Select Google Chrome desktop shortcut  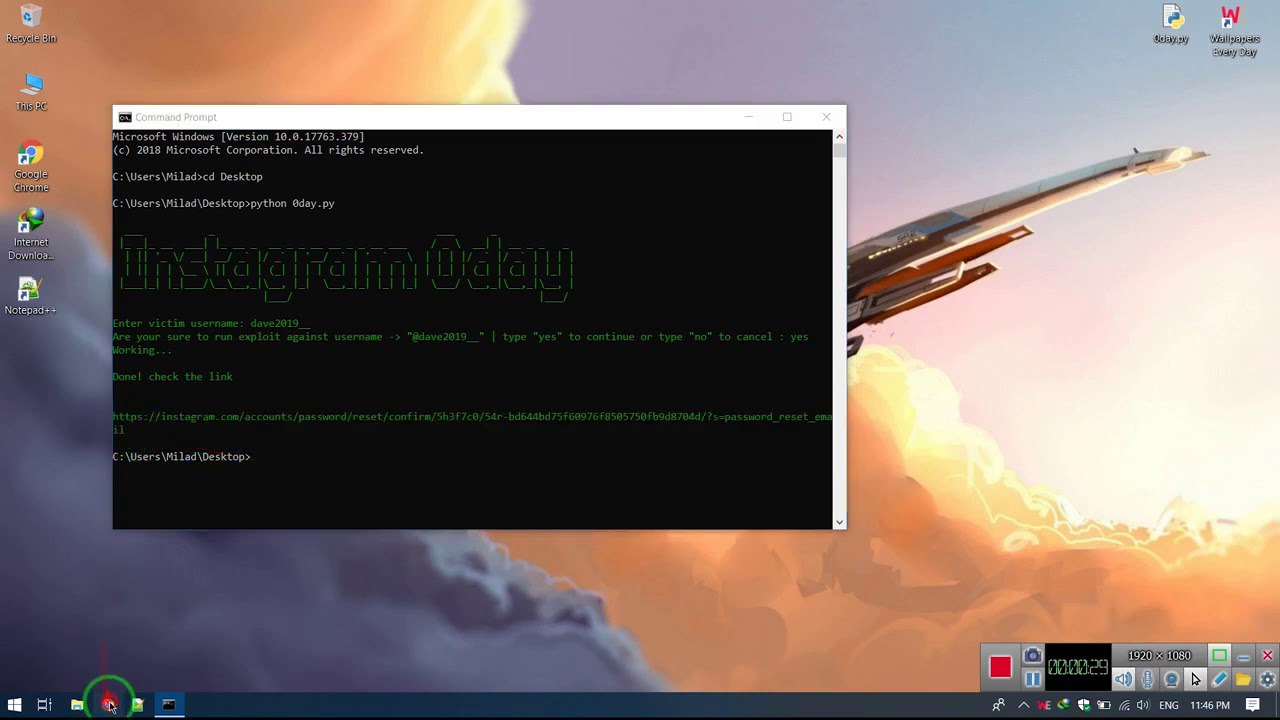pyautogui.click(x=31, y=166)
